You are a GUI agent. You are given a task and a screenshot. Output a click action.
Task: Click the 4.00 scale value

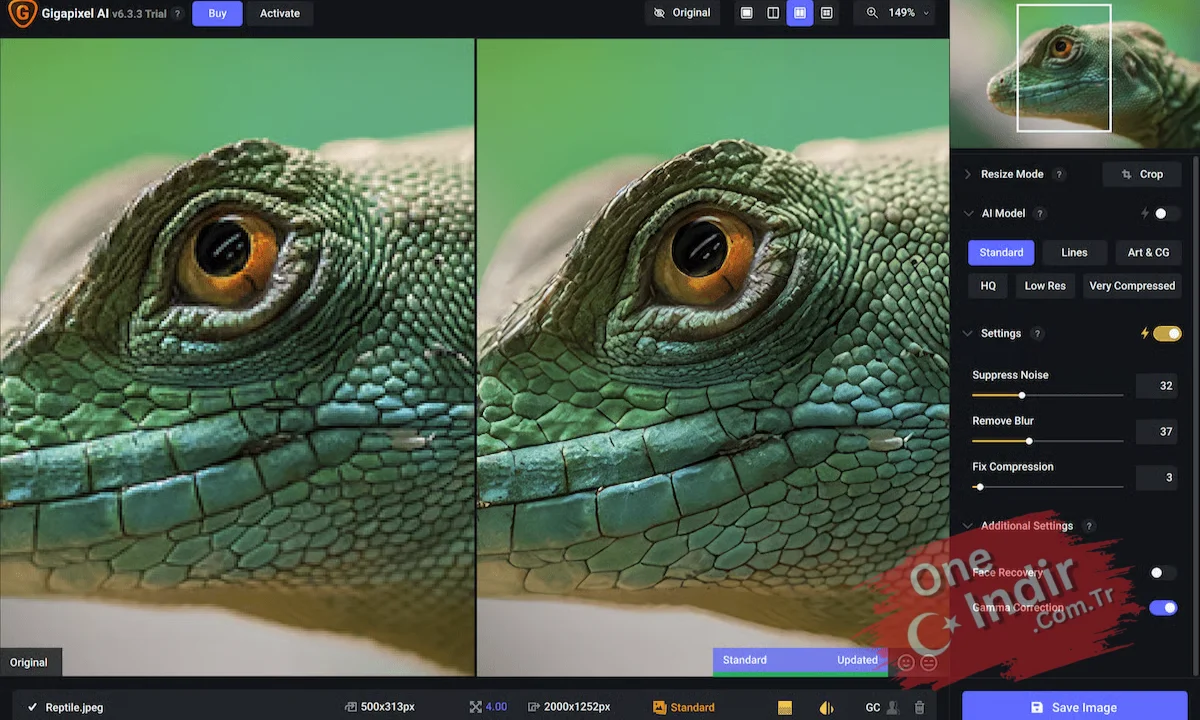(496, 707)
